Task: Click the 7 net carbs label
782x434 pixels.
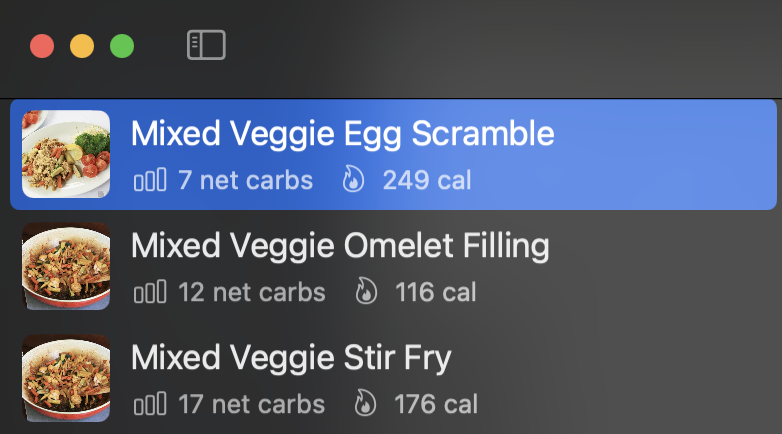Action: point(245,180)
